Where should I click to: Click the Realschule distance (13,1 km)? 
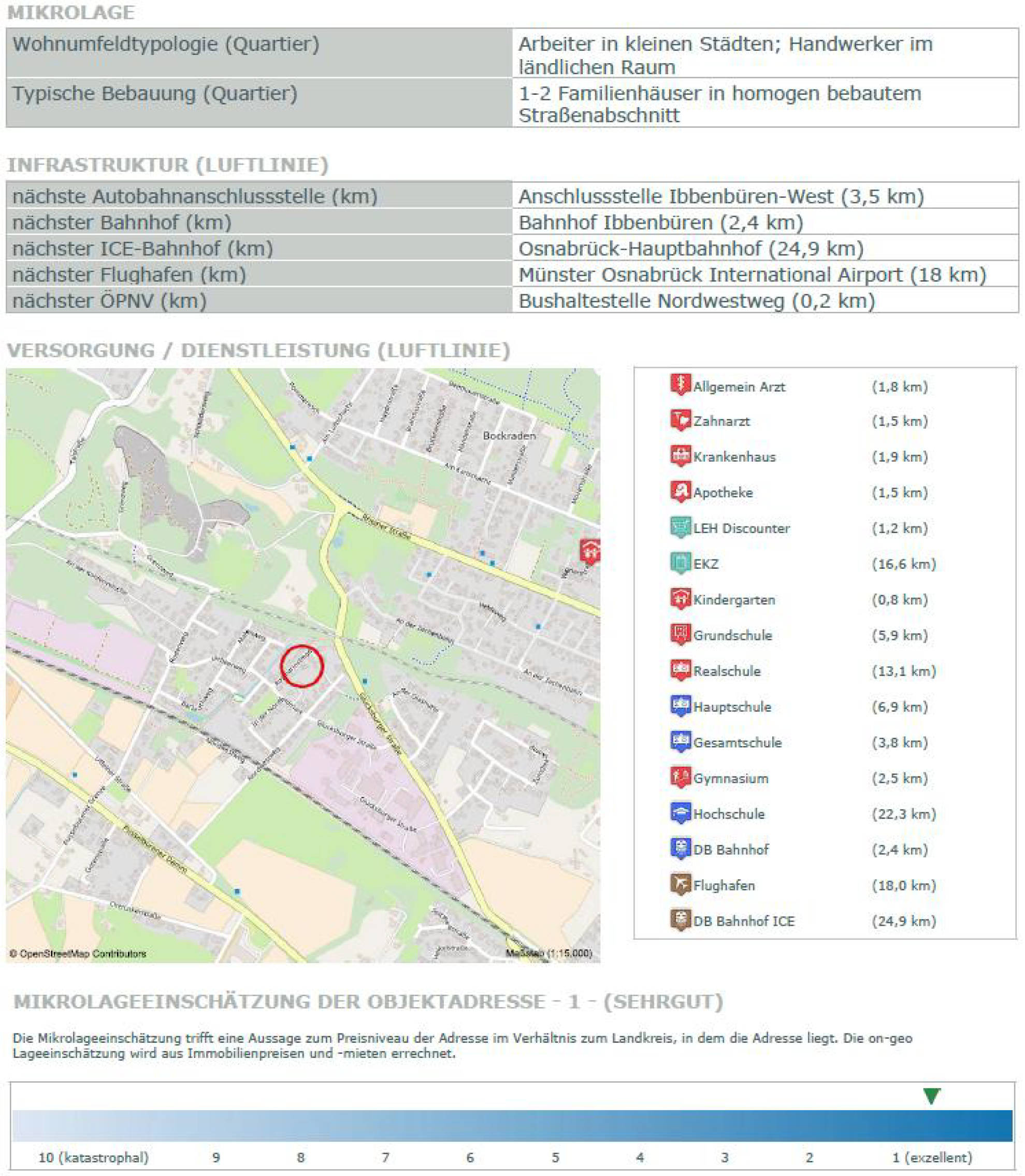click(904, 671)
